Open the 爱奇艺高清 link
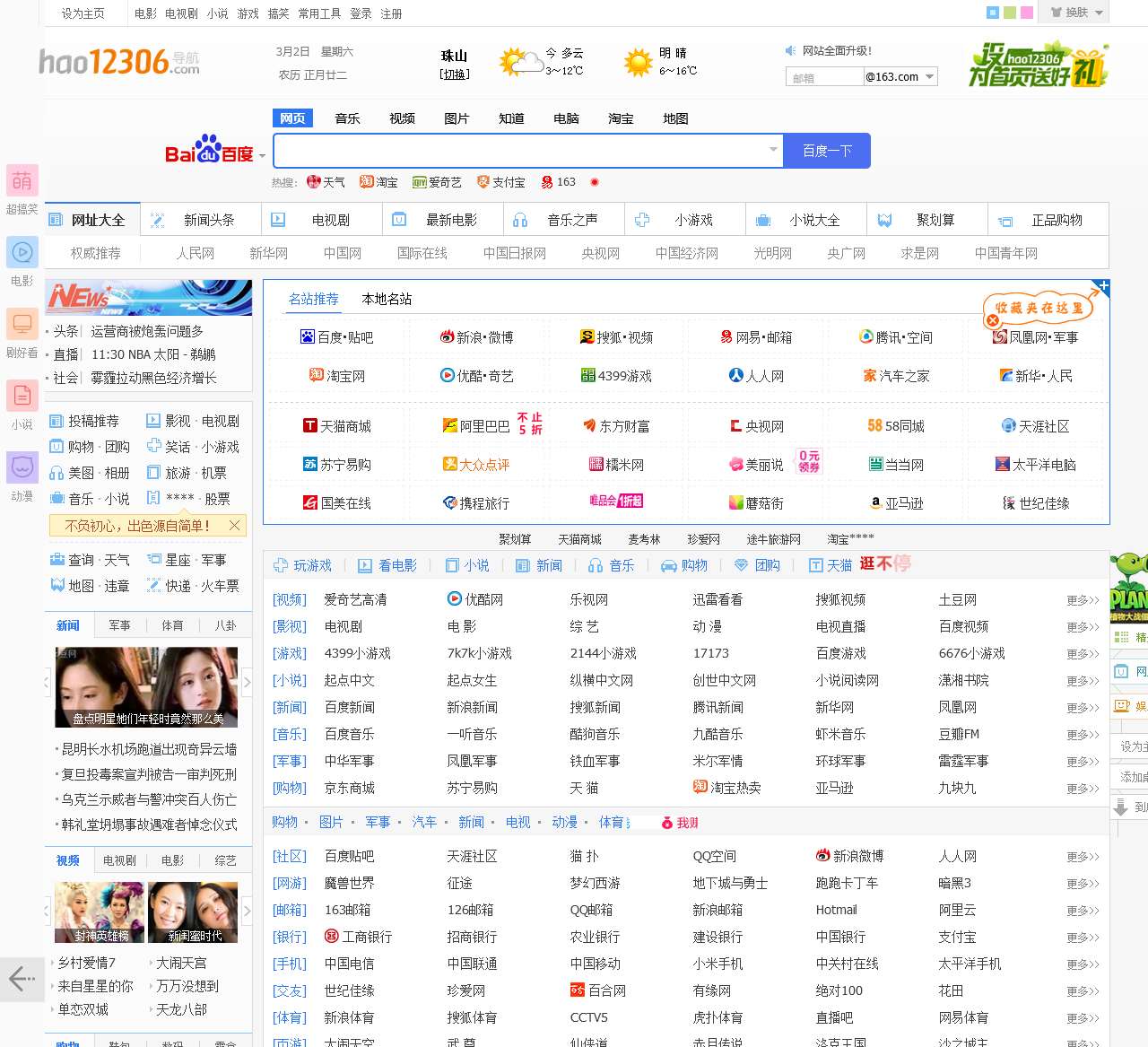Screen dimensions: 1148x1047 coord(355,599)
